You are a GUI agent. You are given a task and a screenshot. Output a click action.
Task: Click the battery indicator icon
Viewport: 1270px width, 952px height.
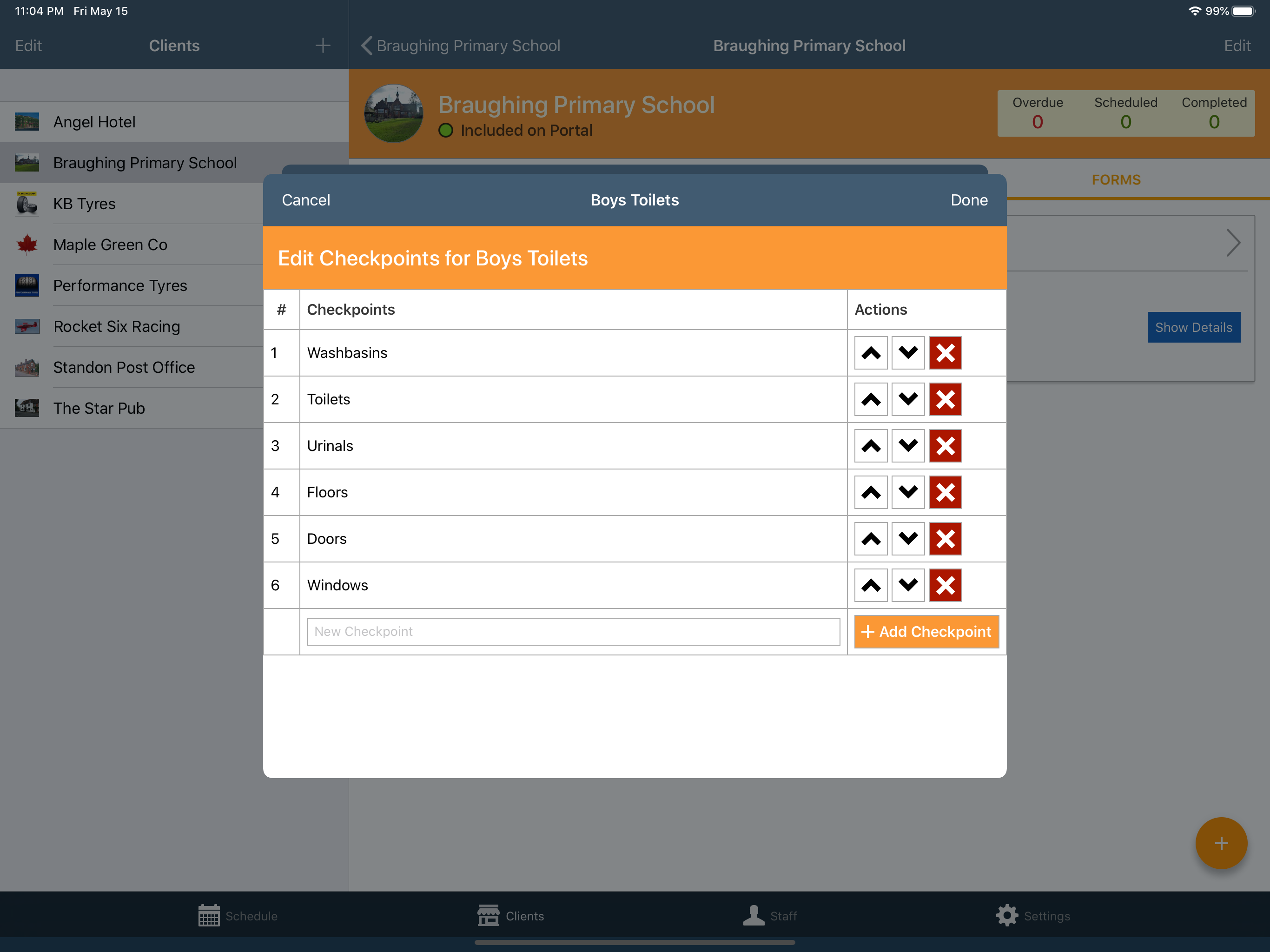(x=1243, y=11)
